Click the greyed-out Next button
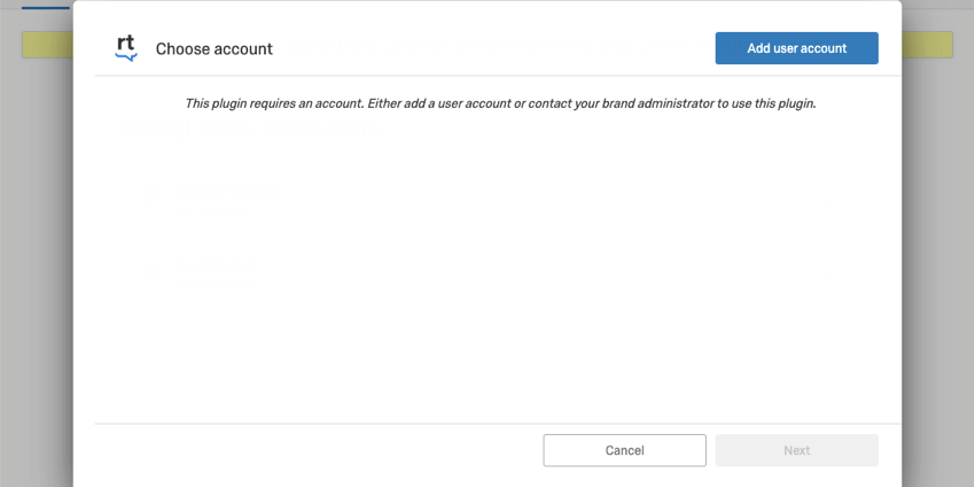This screenshot has width=974, height=487. point(796,450)
